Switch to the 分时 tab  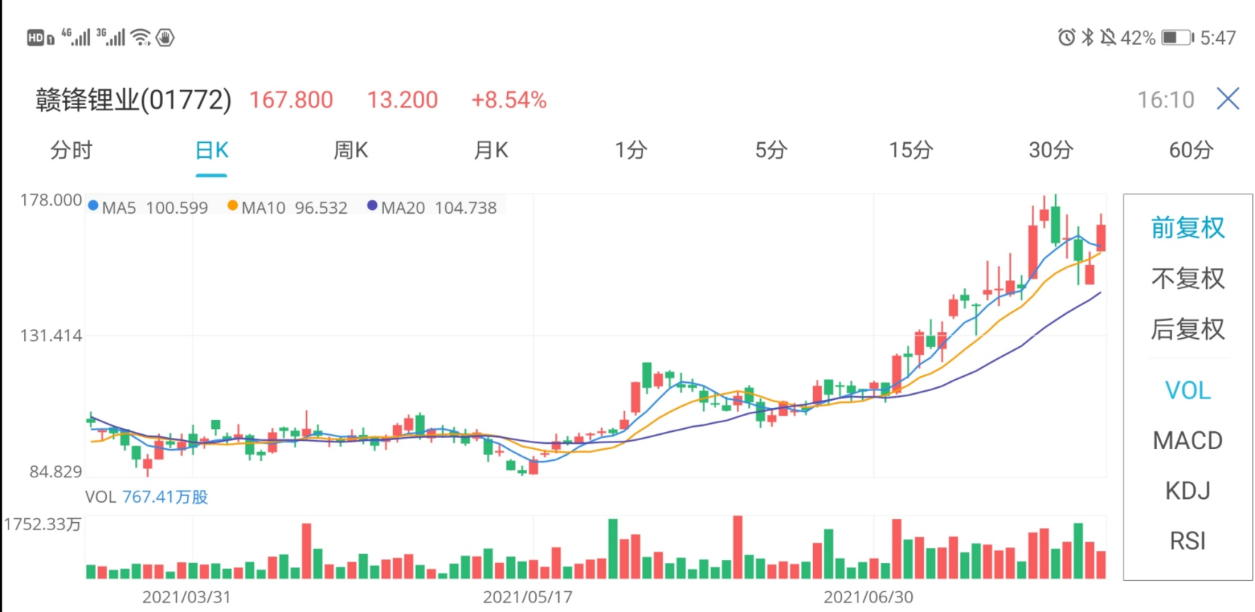(x=71, y=151)
